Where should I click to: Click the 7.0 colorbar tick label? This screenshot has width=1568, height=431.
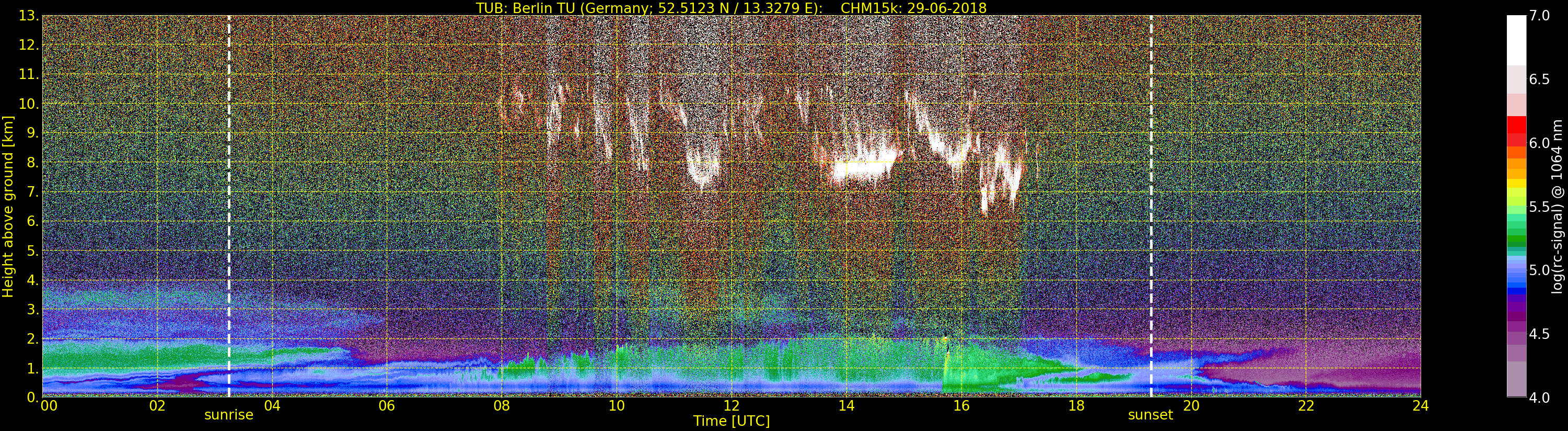tap(1539, 16)
